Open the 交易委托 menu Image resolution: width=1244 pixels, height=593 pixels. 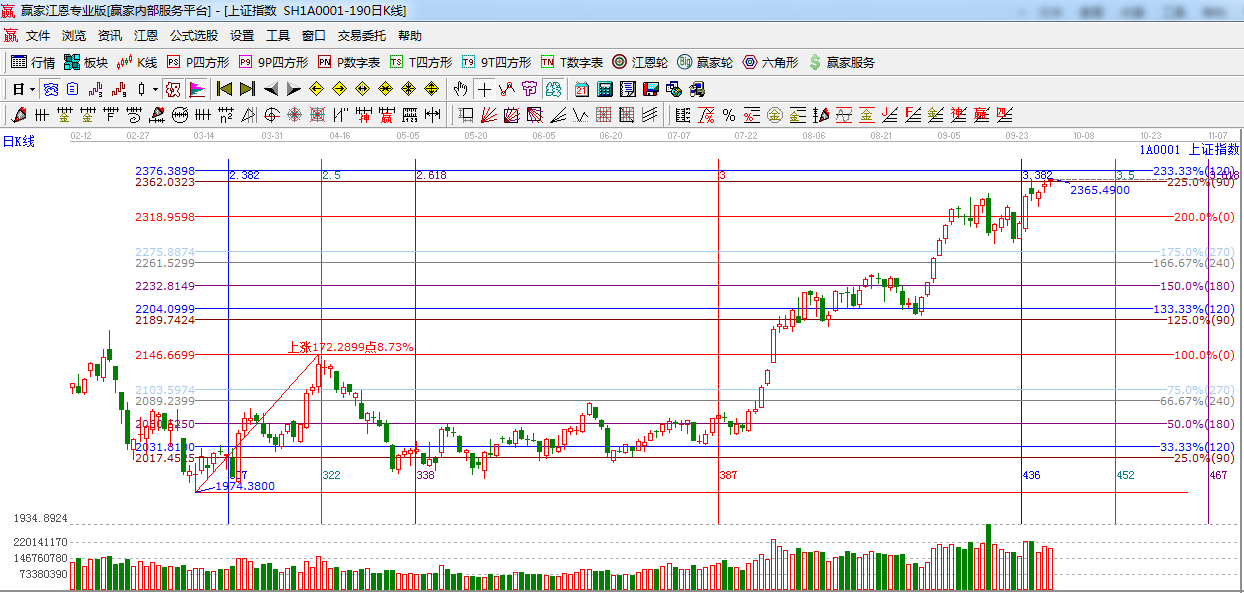click(361, 35)
